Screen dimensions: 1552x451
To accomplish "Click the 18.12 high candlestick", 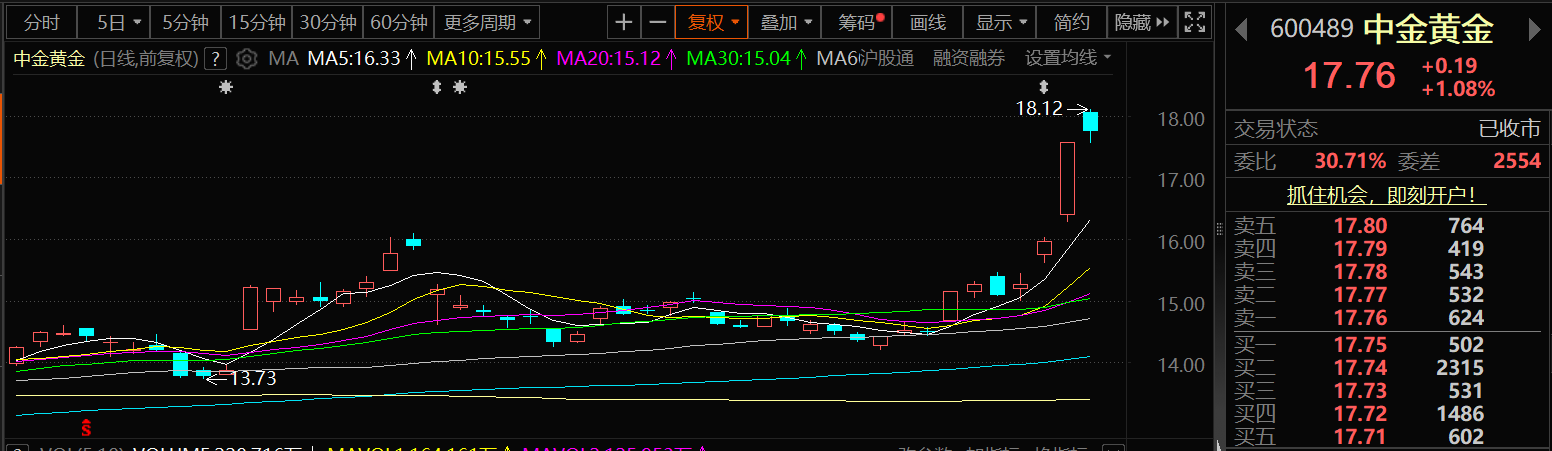I will coord(1090,122).
